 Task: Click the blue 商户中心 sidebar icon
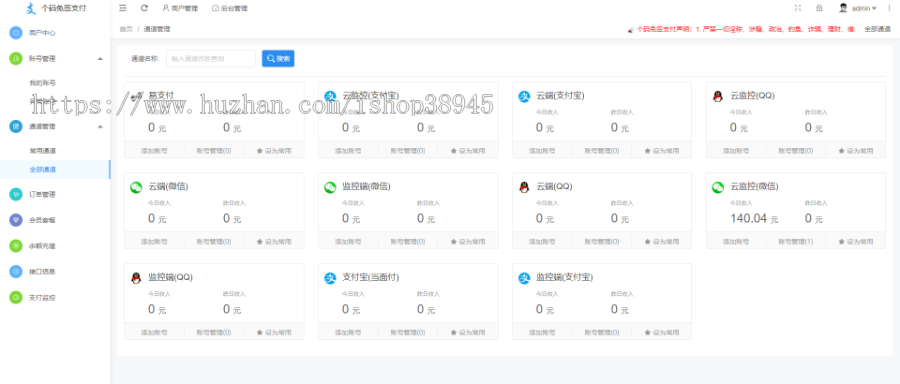point(16,33)
